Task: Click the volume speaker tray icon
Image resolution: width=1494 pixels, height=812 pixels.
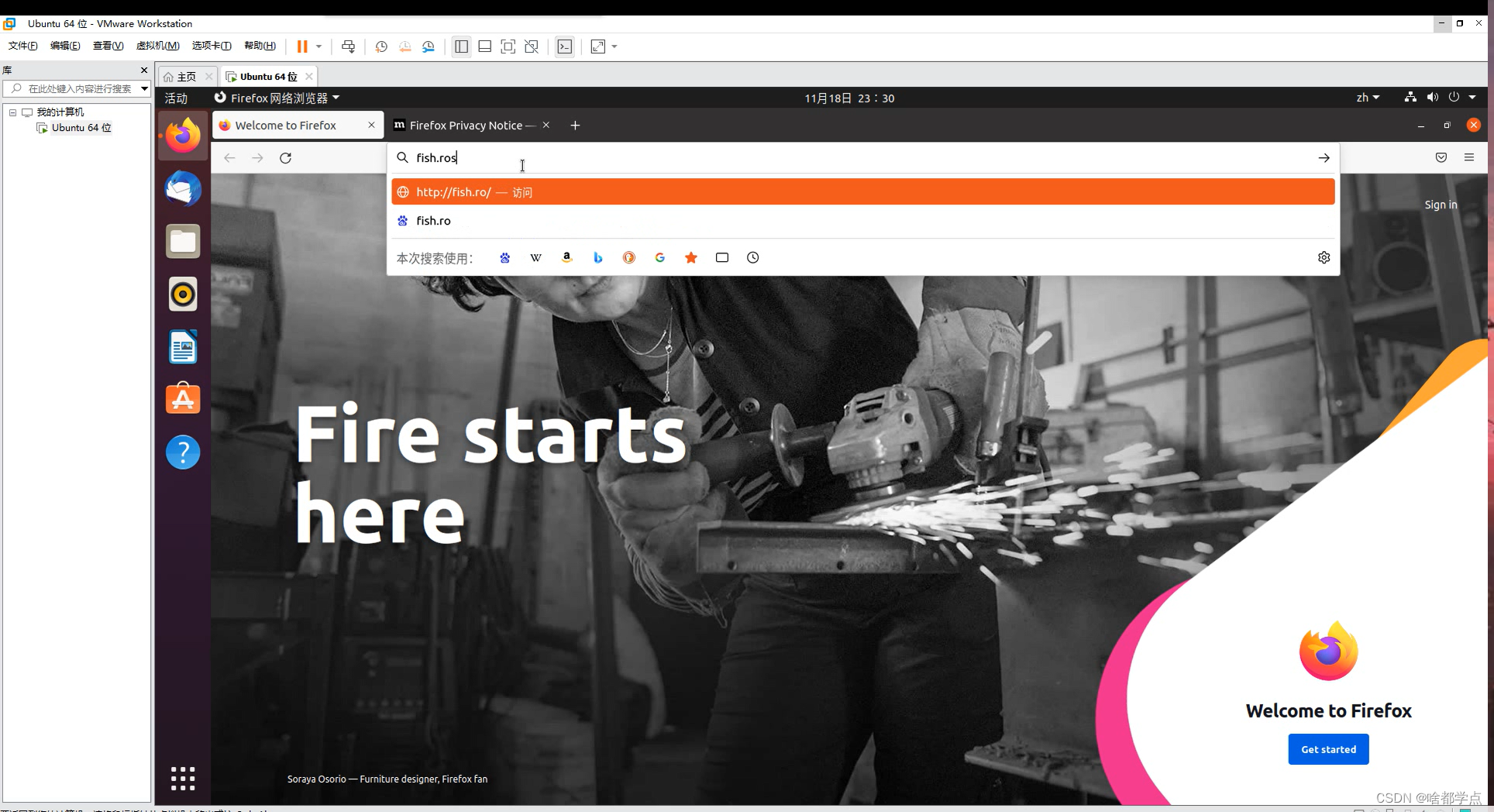Action: pos(1432,97)
